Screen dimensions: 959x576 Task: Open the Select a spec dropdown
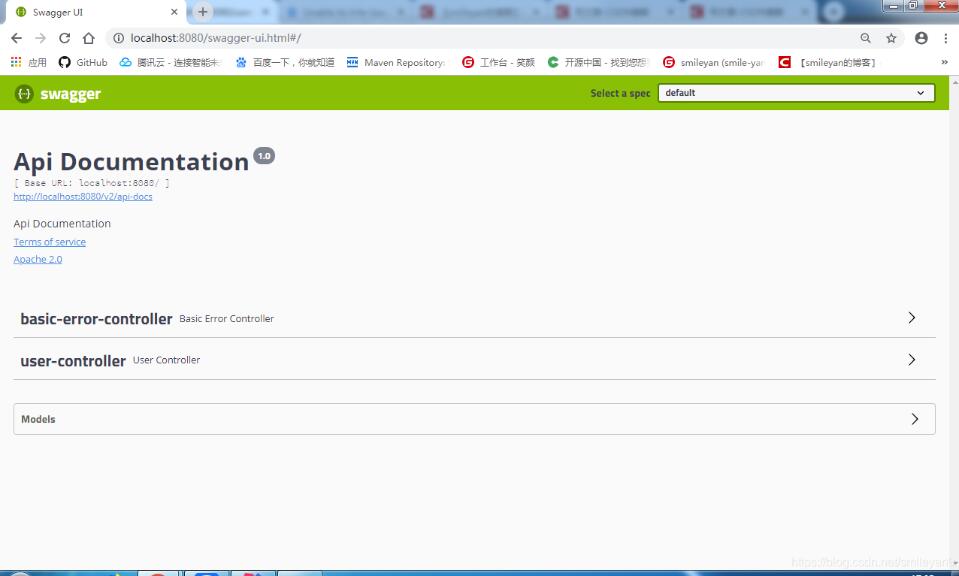tap(795, 93)
